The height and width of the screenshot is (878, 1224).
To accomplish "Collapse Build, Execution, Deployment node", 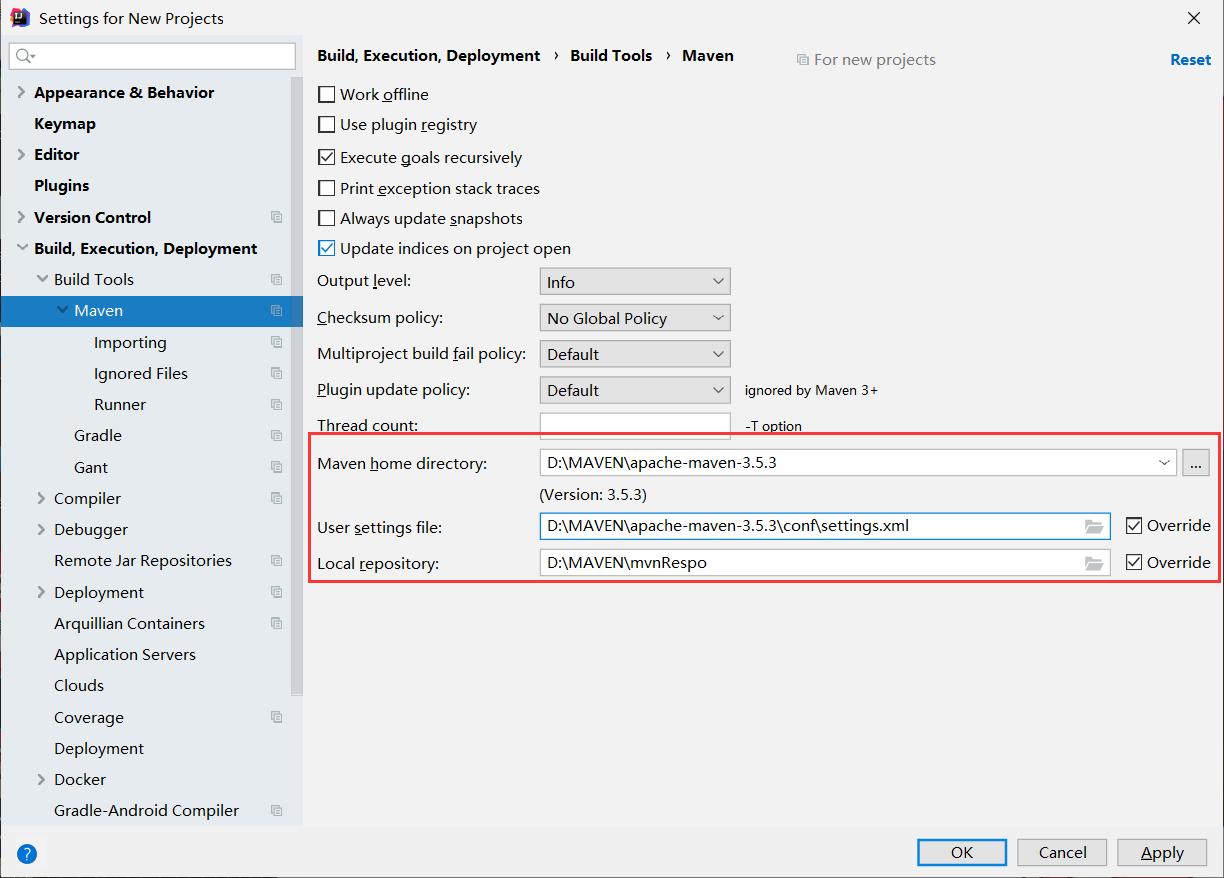I will pyautogui.click(x=21, y=248).
